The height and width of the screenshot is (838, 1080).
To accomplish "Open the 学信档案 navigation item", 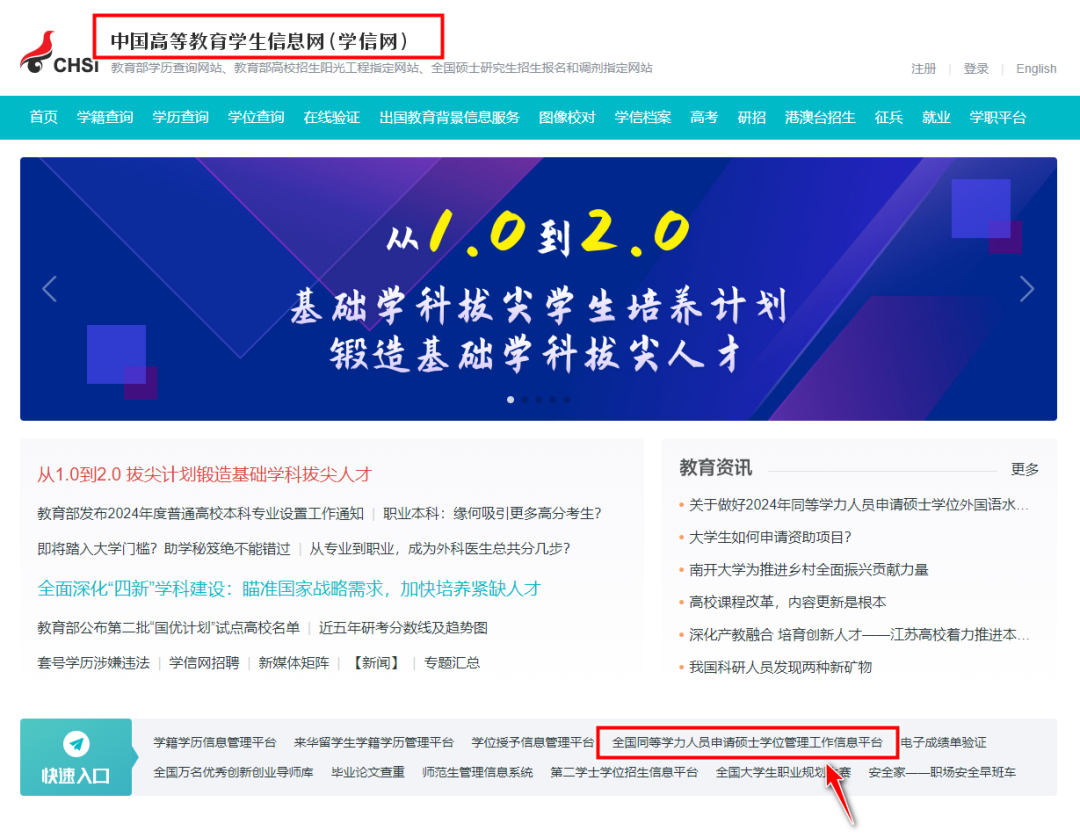I will (642, 117).
